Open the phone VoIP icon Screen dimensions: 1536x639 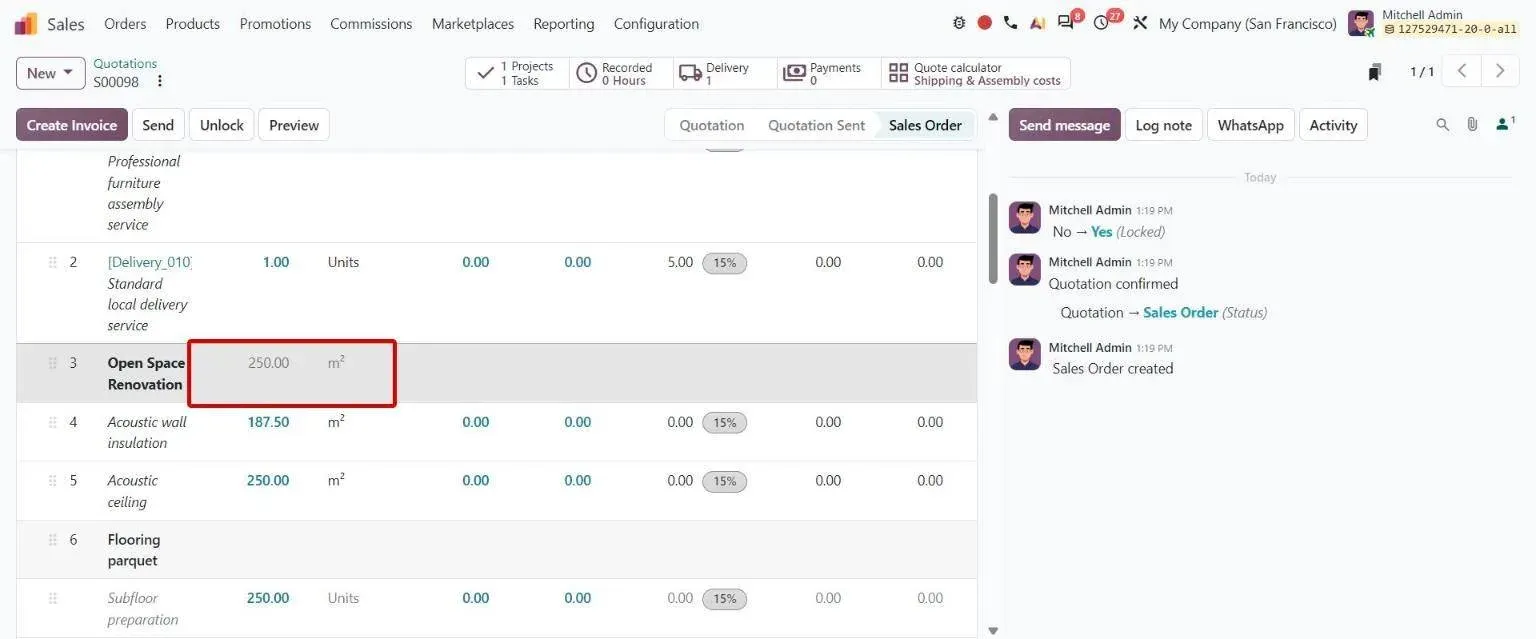(1010, 23)
